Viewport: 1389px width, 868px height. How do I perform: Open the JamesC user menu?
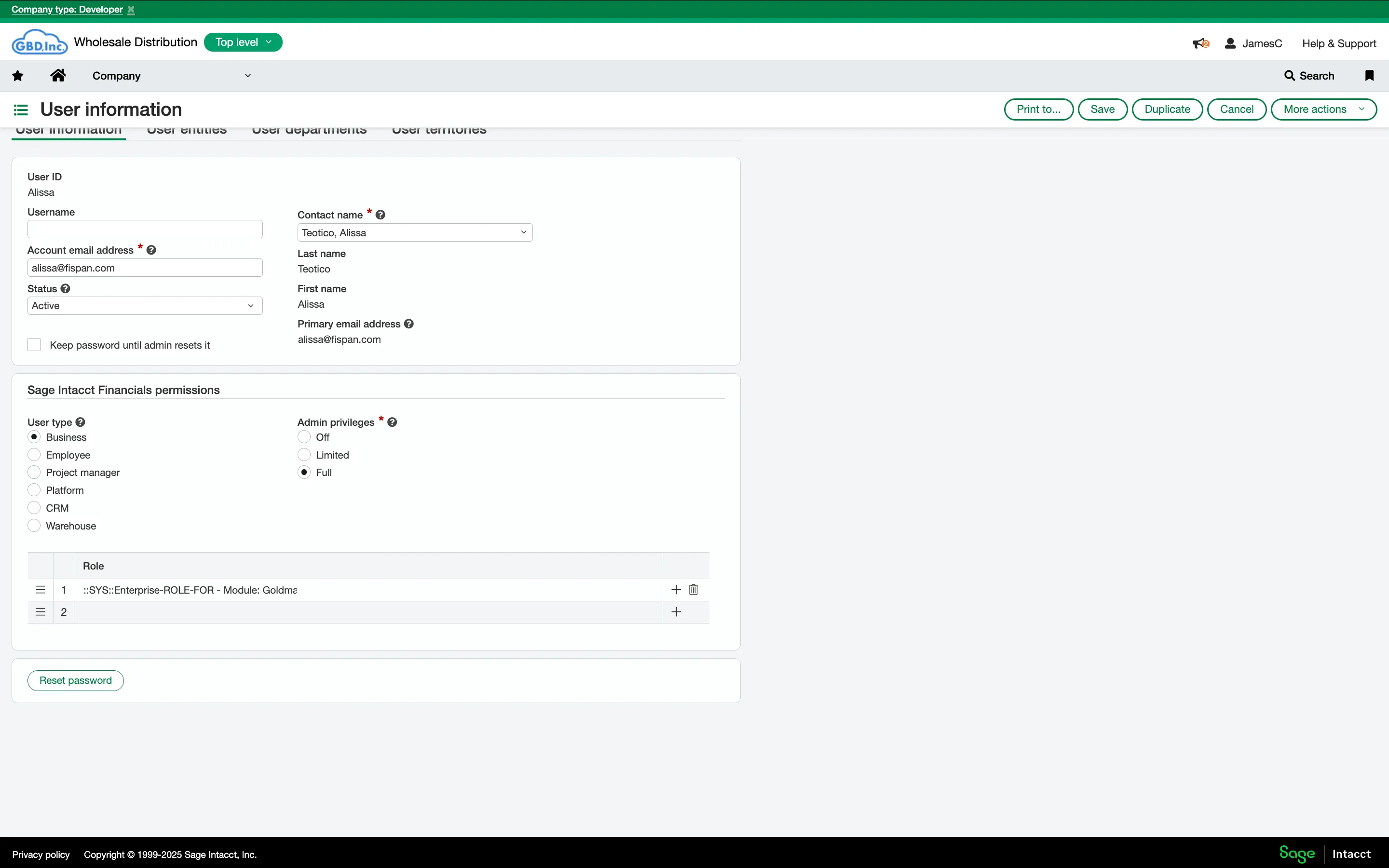tap(1253, 43)
